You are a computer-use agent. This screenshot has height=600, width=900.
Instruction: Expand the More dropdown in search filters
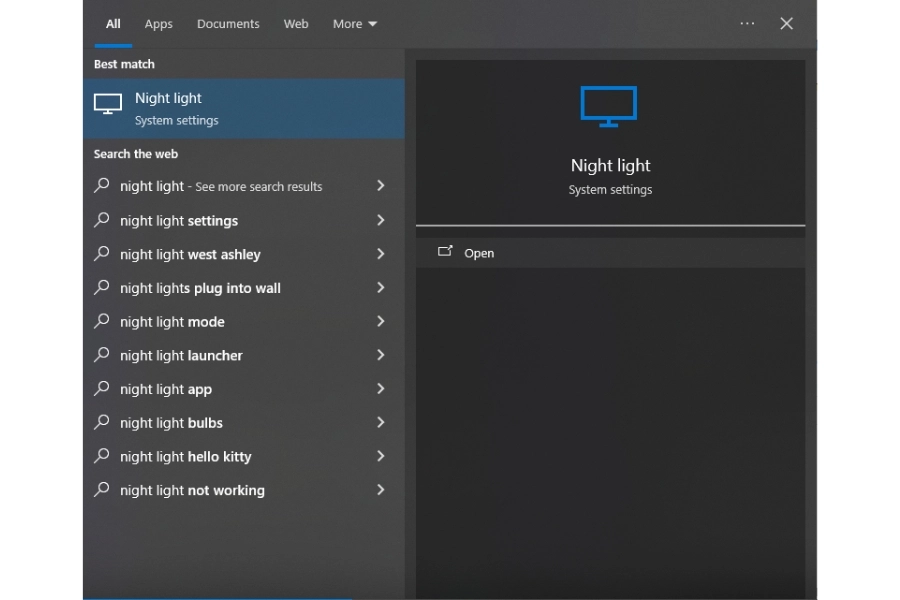(355, 24)
